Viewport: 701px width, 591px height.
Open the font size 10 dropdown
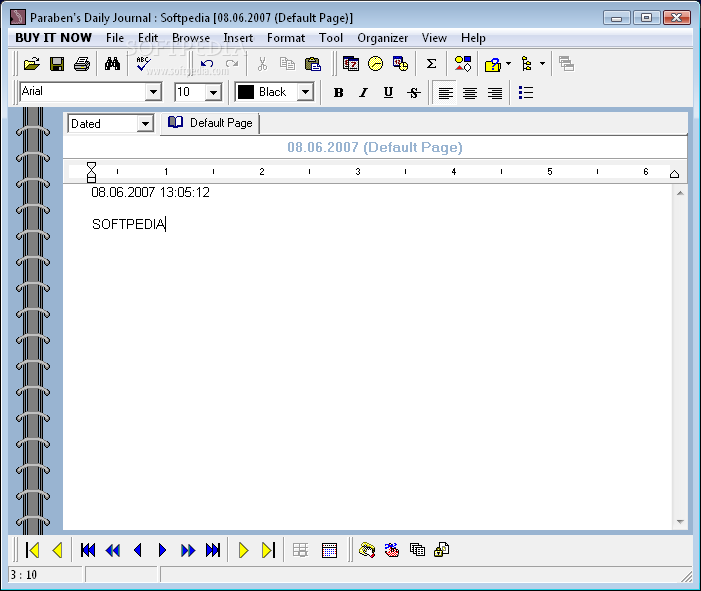pyautogui.click(x=213, y=93)
